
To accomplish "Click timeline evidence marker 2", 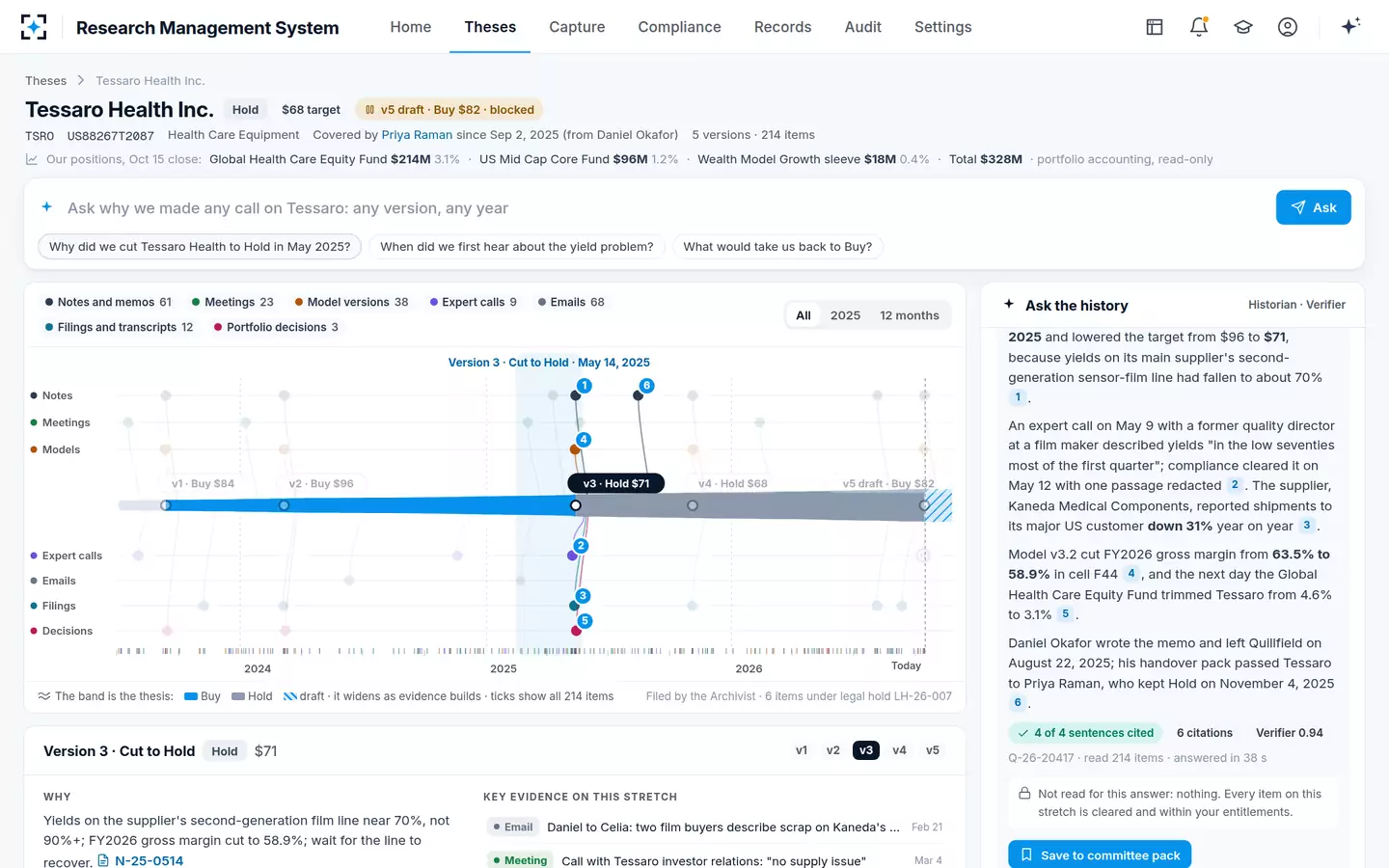I will pos(581,546).
